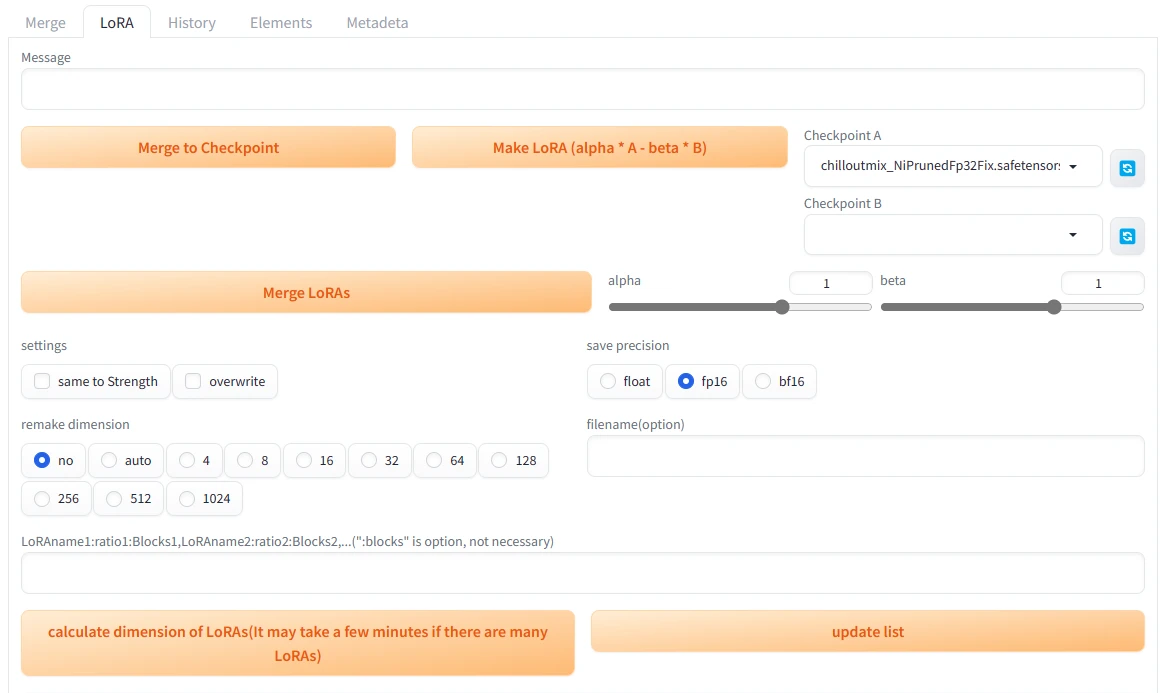The height and width of the screenshot is (693, 1169).
Task: Choose bf16 save precision
Action: (x=763, y=381)
